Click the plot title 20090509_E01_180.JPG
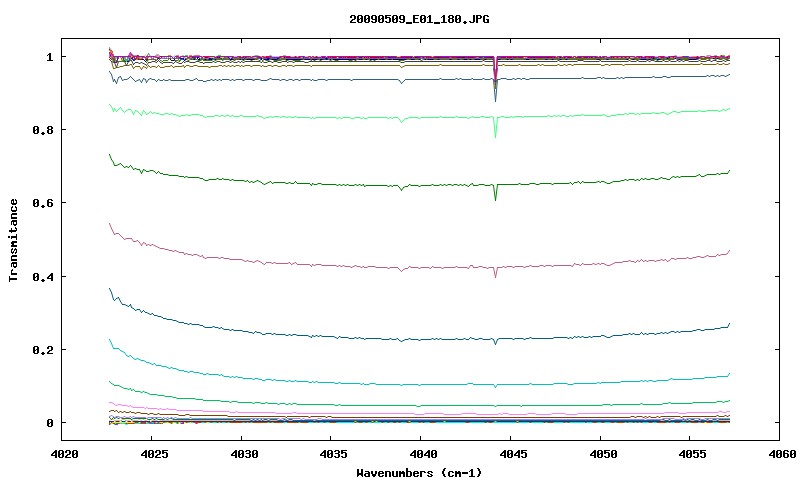Image resolution: width=800 pixels, height=480 pixels. [x=419, y=19]
